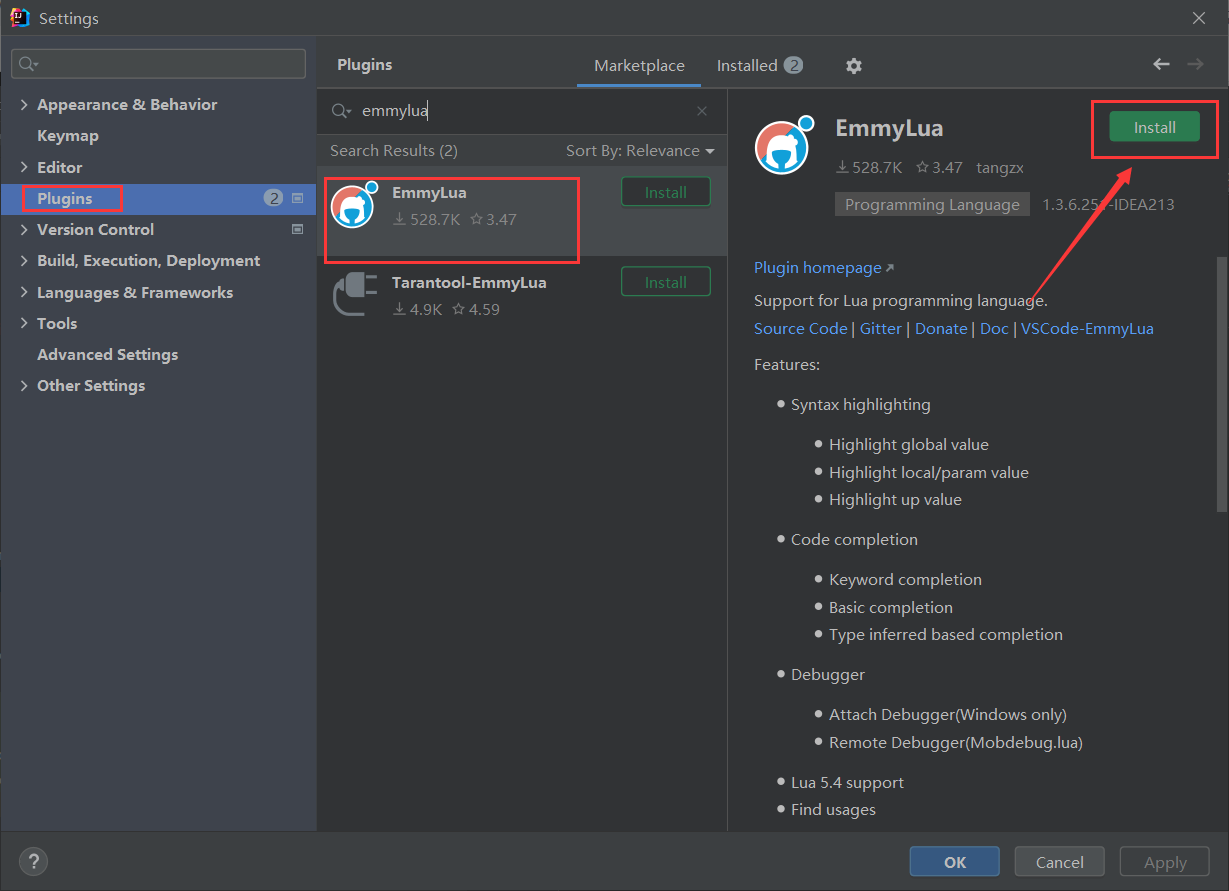Open the plugins gear settings menu

853,66
